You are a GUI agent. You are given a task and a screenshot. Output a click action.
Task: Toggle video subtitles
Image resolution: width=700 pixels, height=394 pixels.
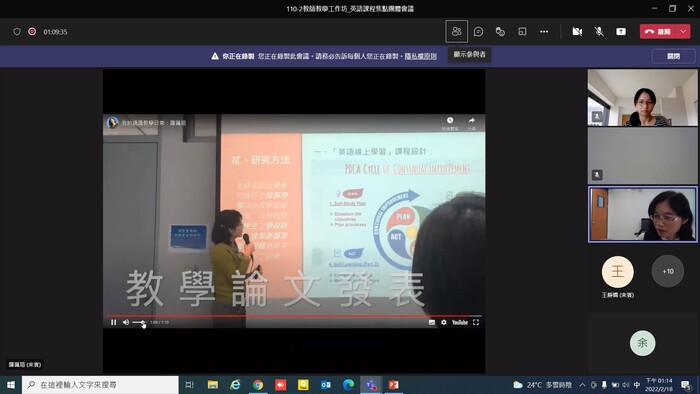pyautogui.click(x=432, y=322)
